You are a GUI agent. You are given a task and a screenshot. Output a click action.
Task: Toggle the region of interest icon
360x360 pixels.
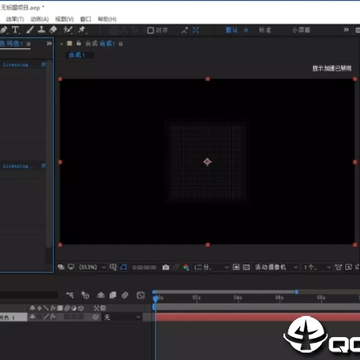click(236, 267)
